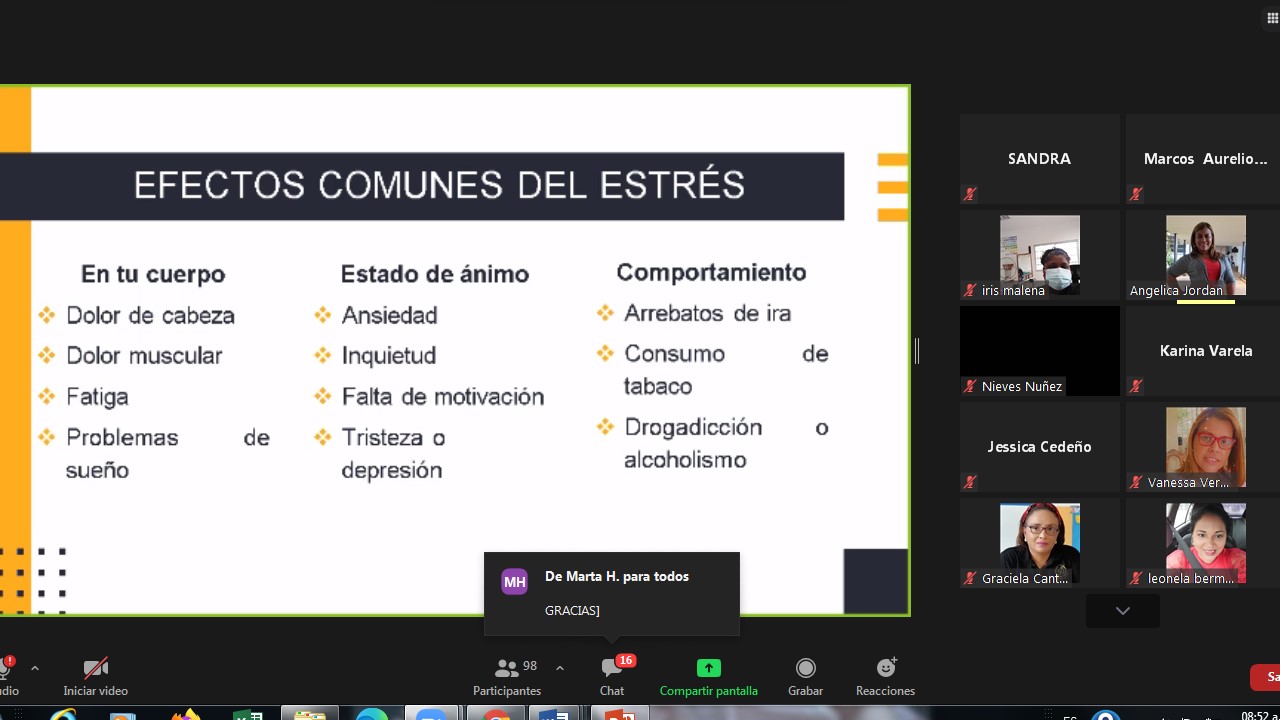
Task: Select Angelica Jordan video thumbnail
Action: click(1205, 254)
